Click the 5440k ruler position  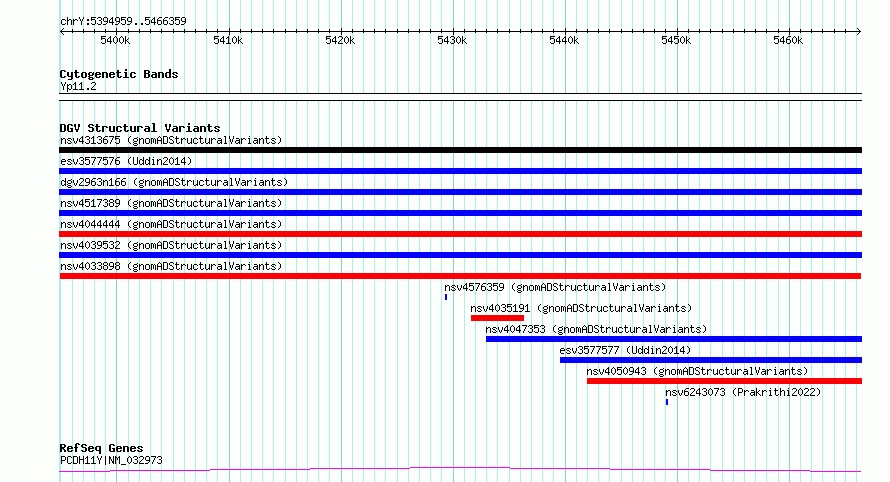(564, 40)
